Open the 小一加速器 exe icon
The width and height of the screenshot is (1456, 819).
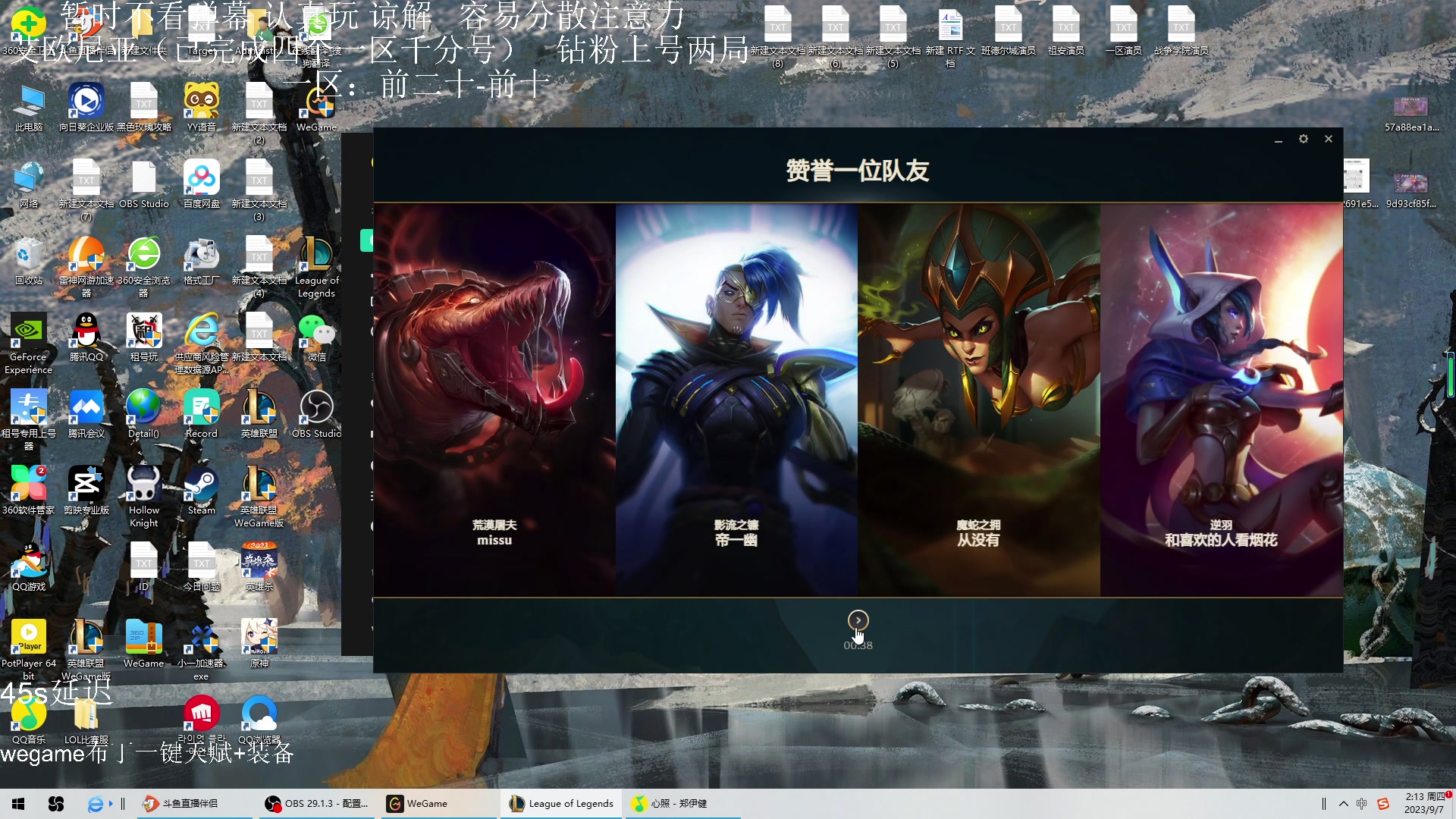pyautogui.click(x=202, y=650)
